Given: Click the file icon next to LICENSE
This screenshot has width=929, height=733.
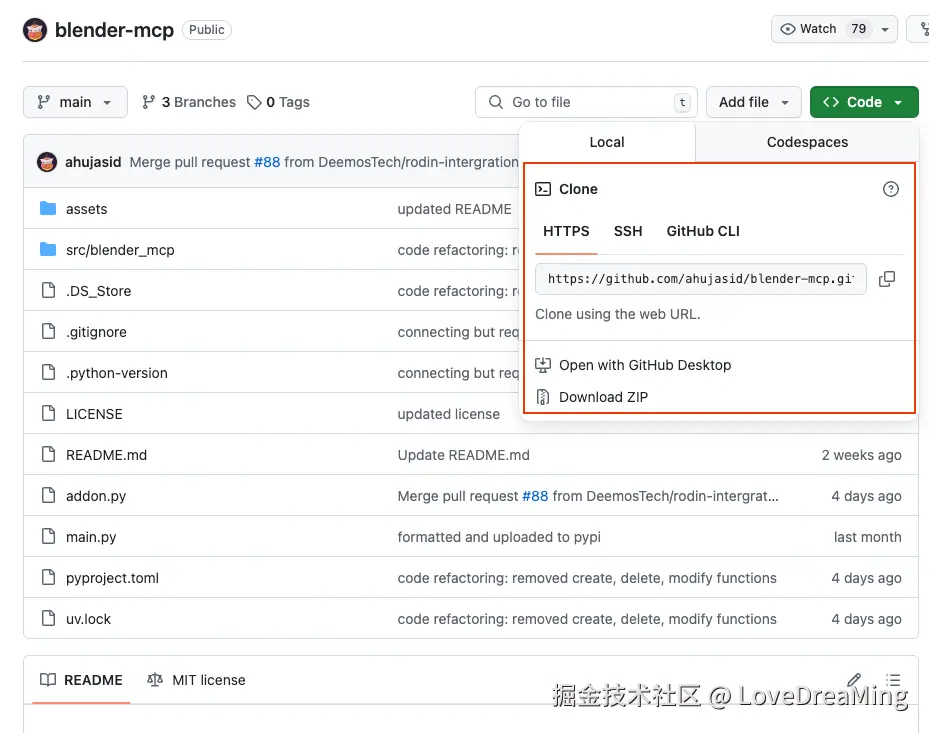Looking at the screenshot, I should point(49,413).
